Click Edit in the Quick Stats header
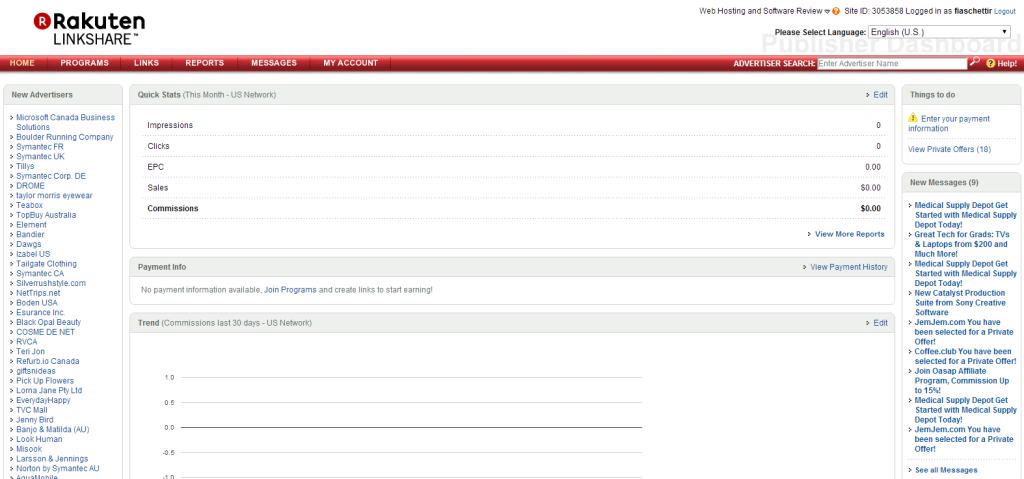 (880, 95)
